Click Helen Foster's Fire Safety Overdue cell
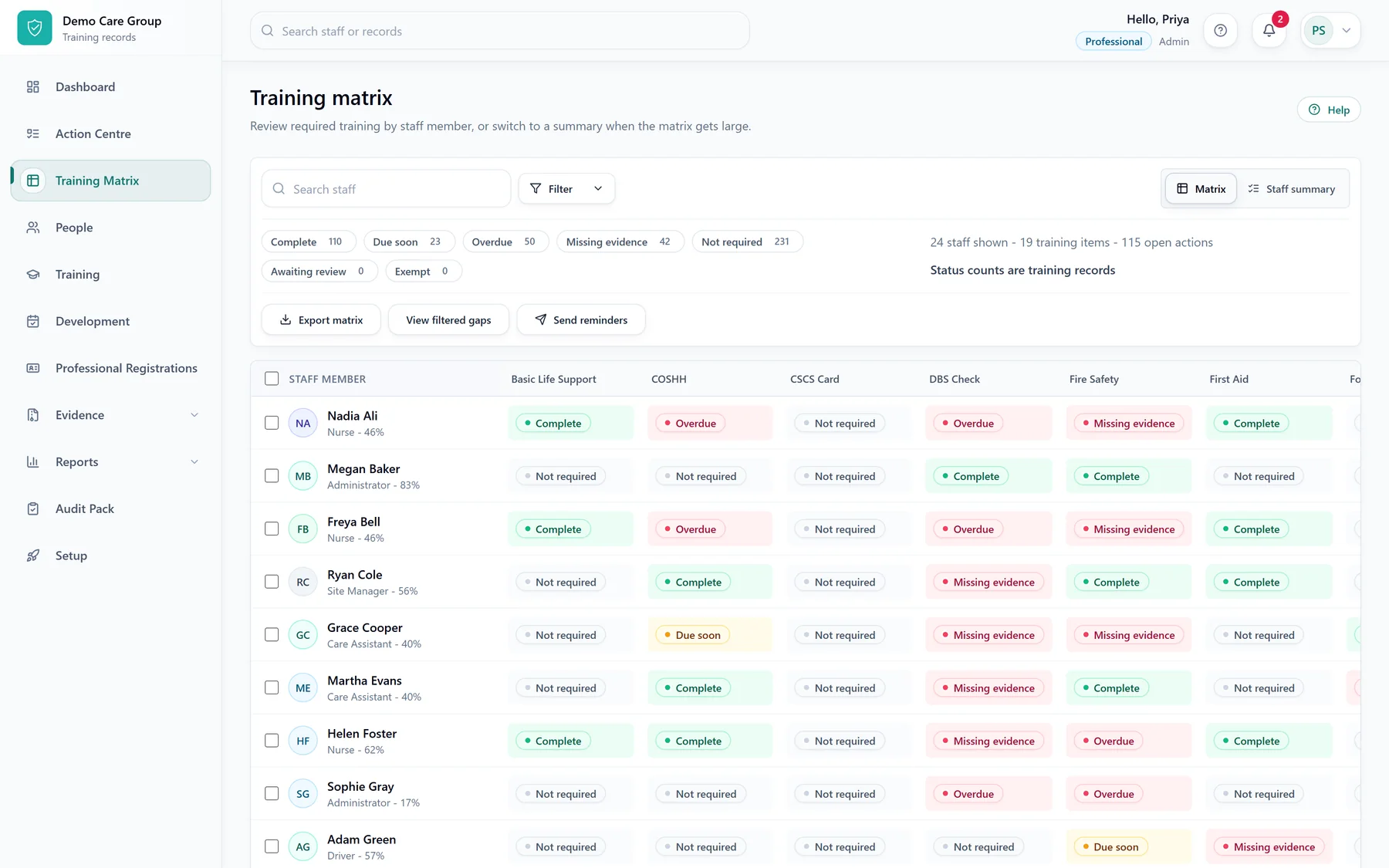 coord(1129,741)
